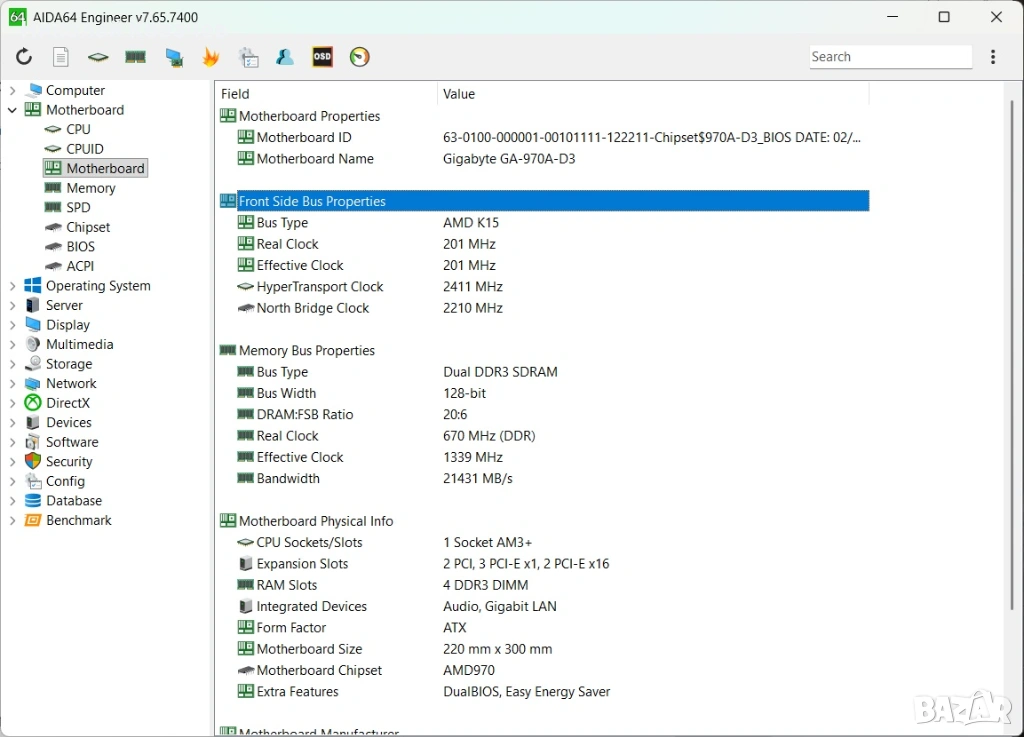Expand the Computer tree node
1024x737 pixels.
click(x=12, y=91)
